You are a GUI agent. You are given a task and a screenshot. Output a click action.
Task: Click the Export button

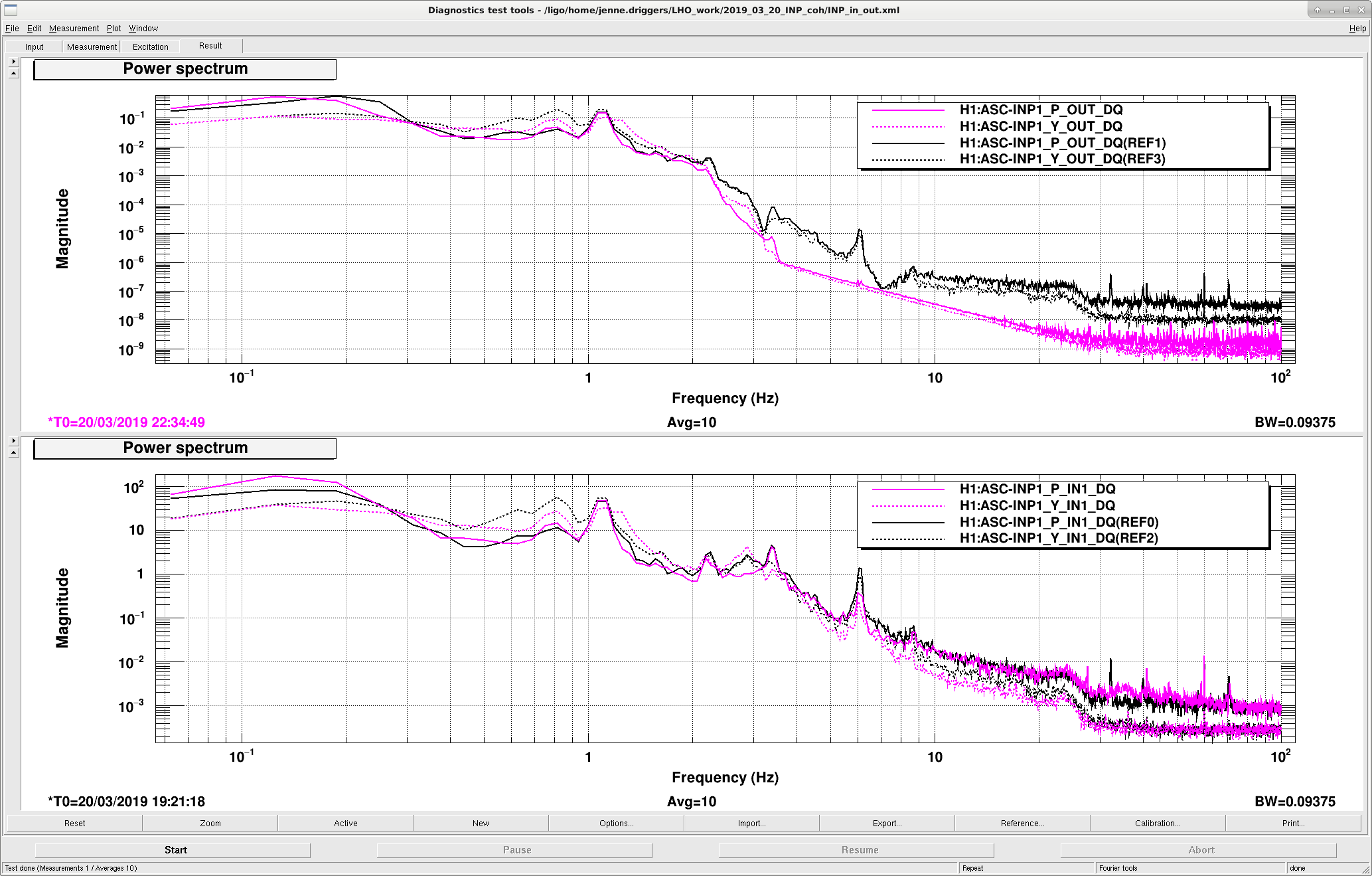coord(887,823)
